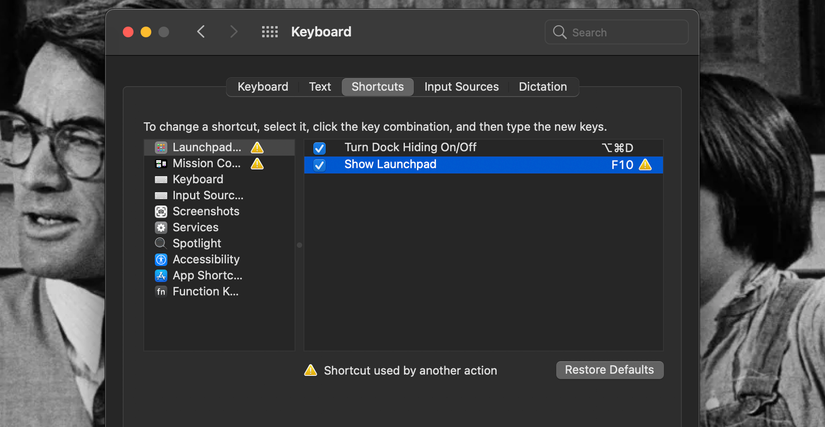Uncheck Turn Dock Hiding On/Off checkbox
The image size is (825, 427).
tap(319, 148)
